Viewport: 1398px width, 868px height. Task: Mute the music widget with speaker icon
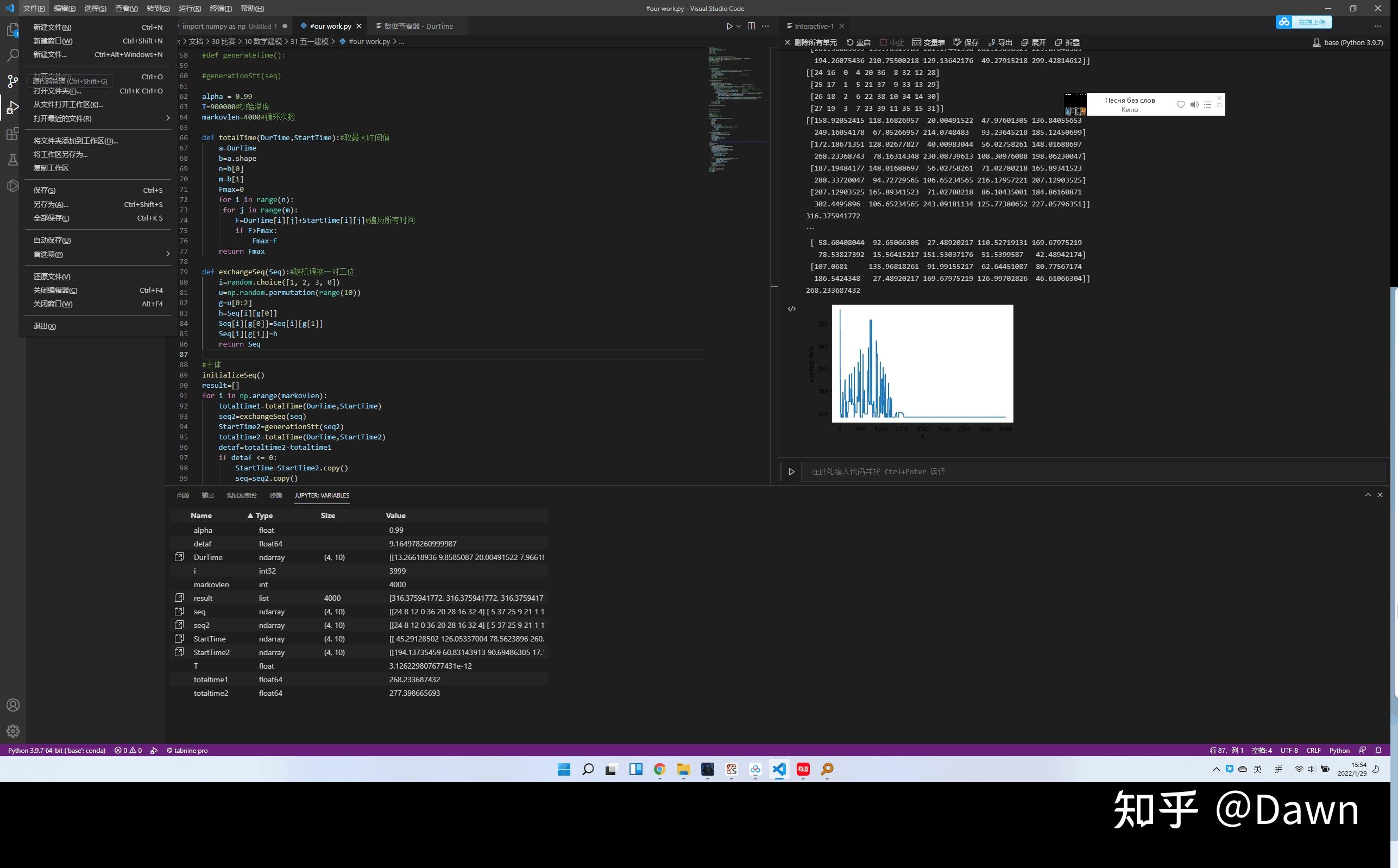point(1194,104)
